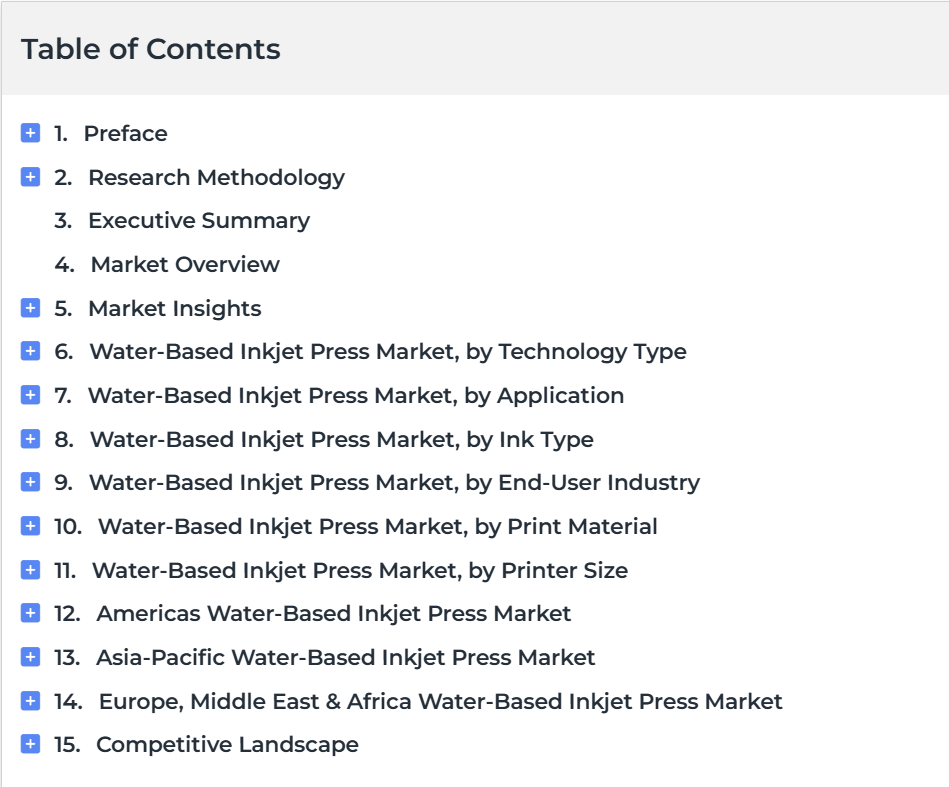Click the Table of Contents heading

[151, 49]
